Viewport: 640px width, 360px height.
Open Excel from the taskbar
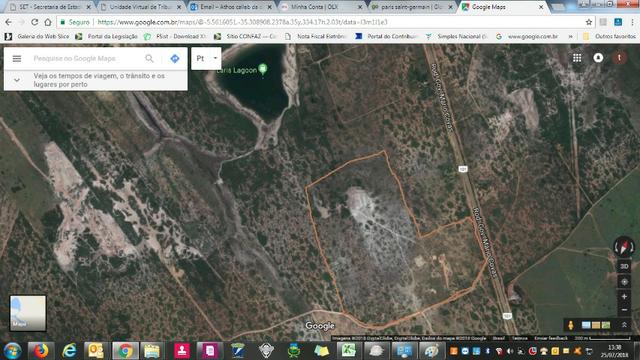click(349, 351)
